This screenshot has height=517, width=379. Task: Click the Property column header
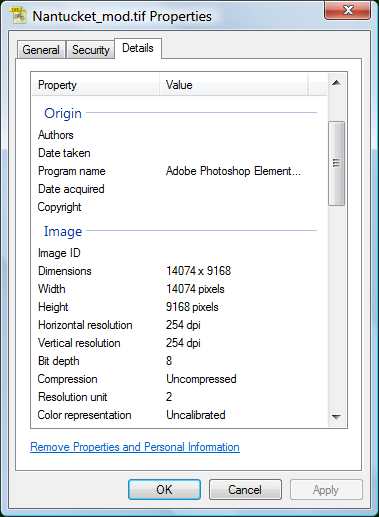tap(95, 85)
